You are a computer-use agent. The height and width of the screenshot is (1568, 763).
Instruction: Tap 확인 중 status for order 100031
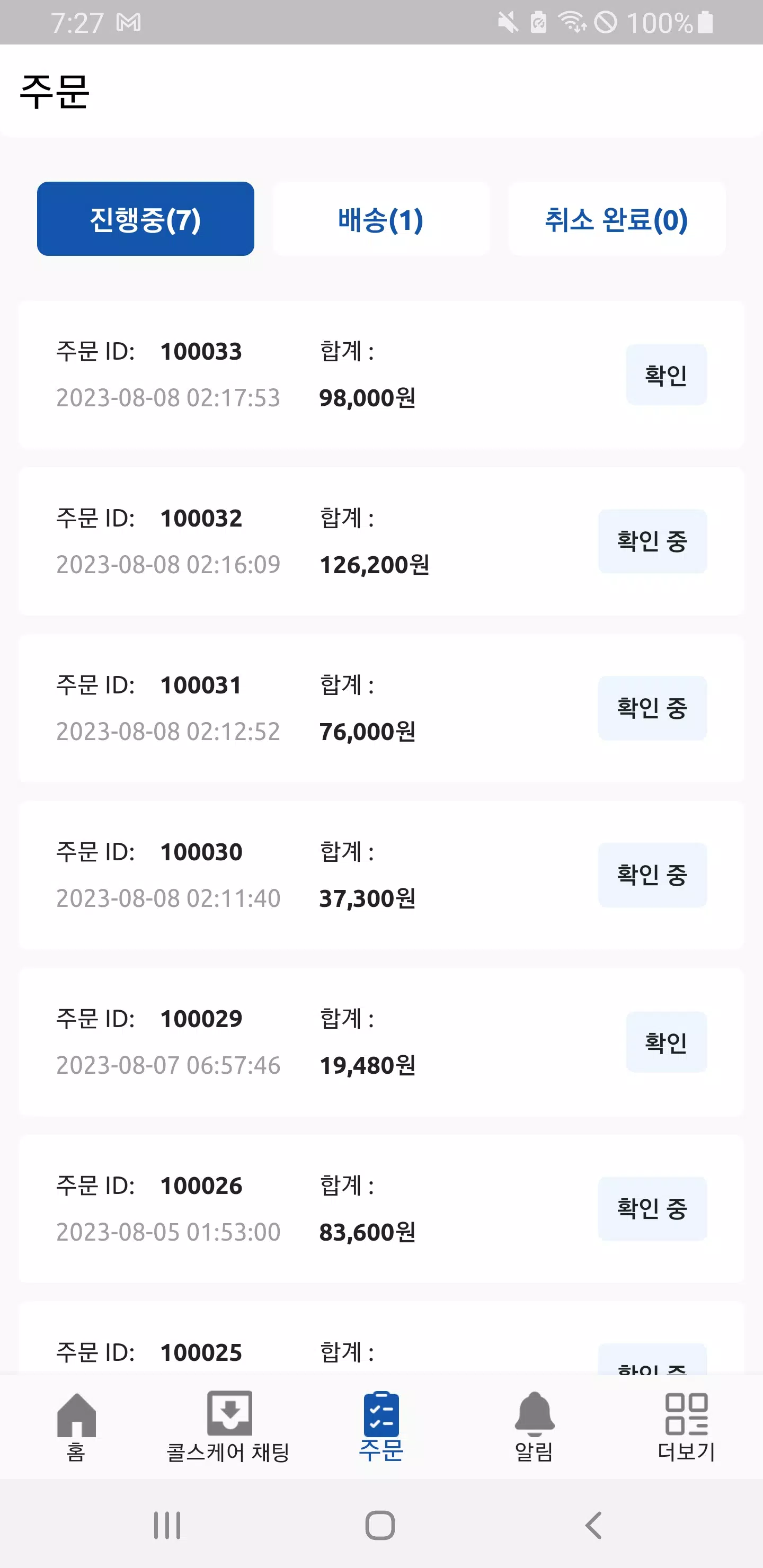[652, 708]
